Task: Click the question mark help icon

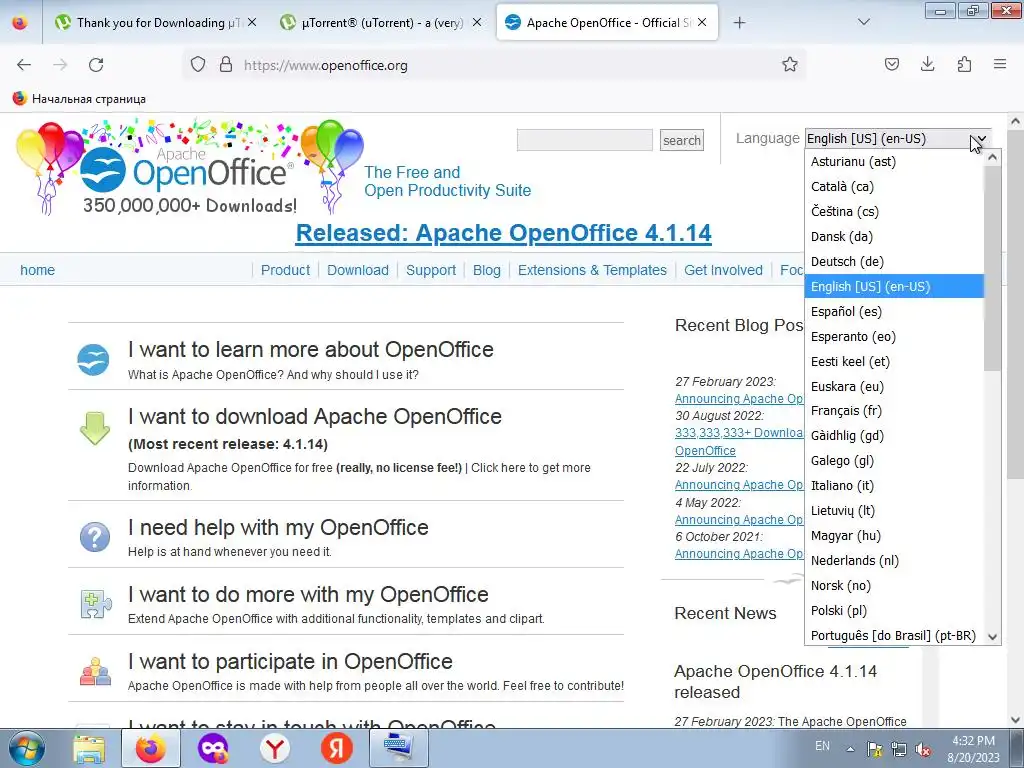Action: coord(95,537)
